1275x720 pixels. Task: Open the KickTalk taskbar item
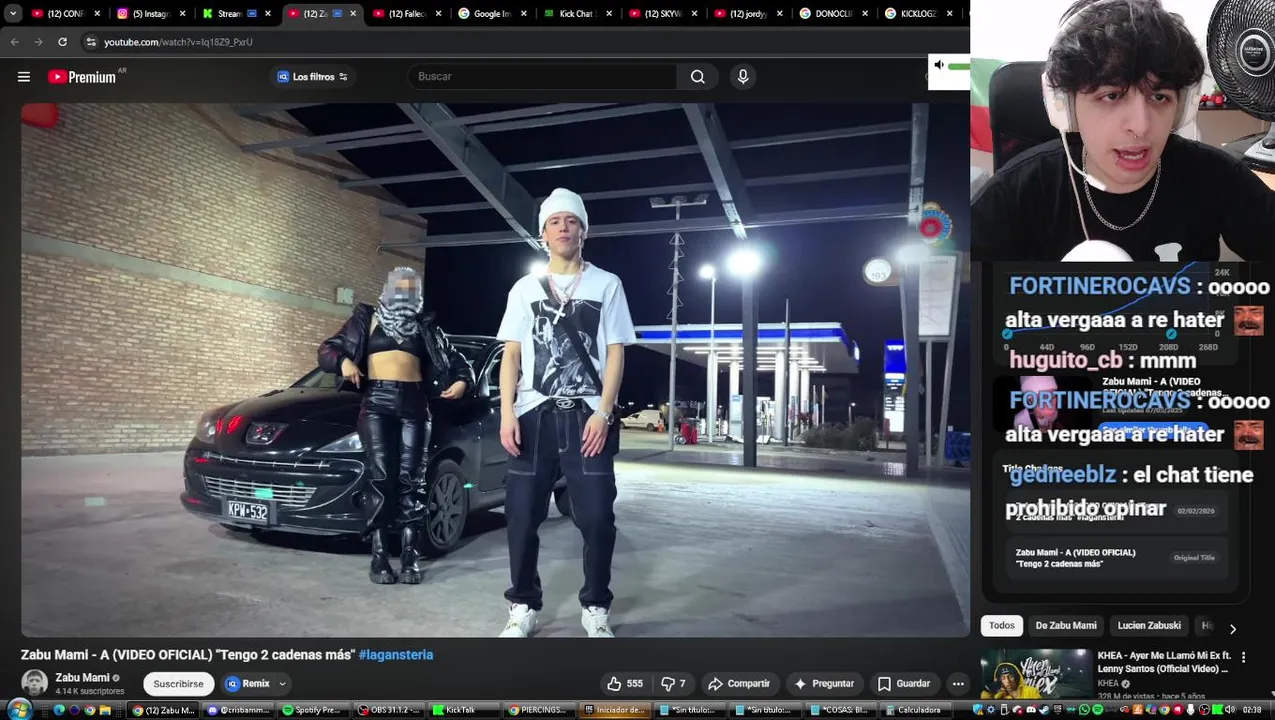point(465,710)
